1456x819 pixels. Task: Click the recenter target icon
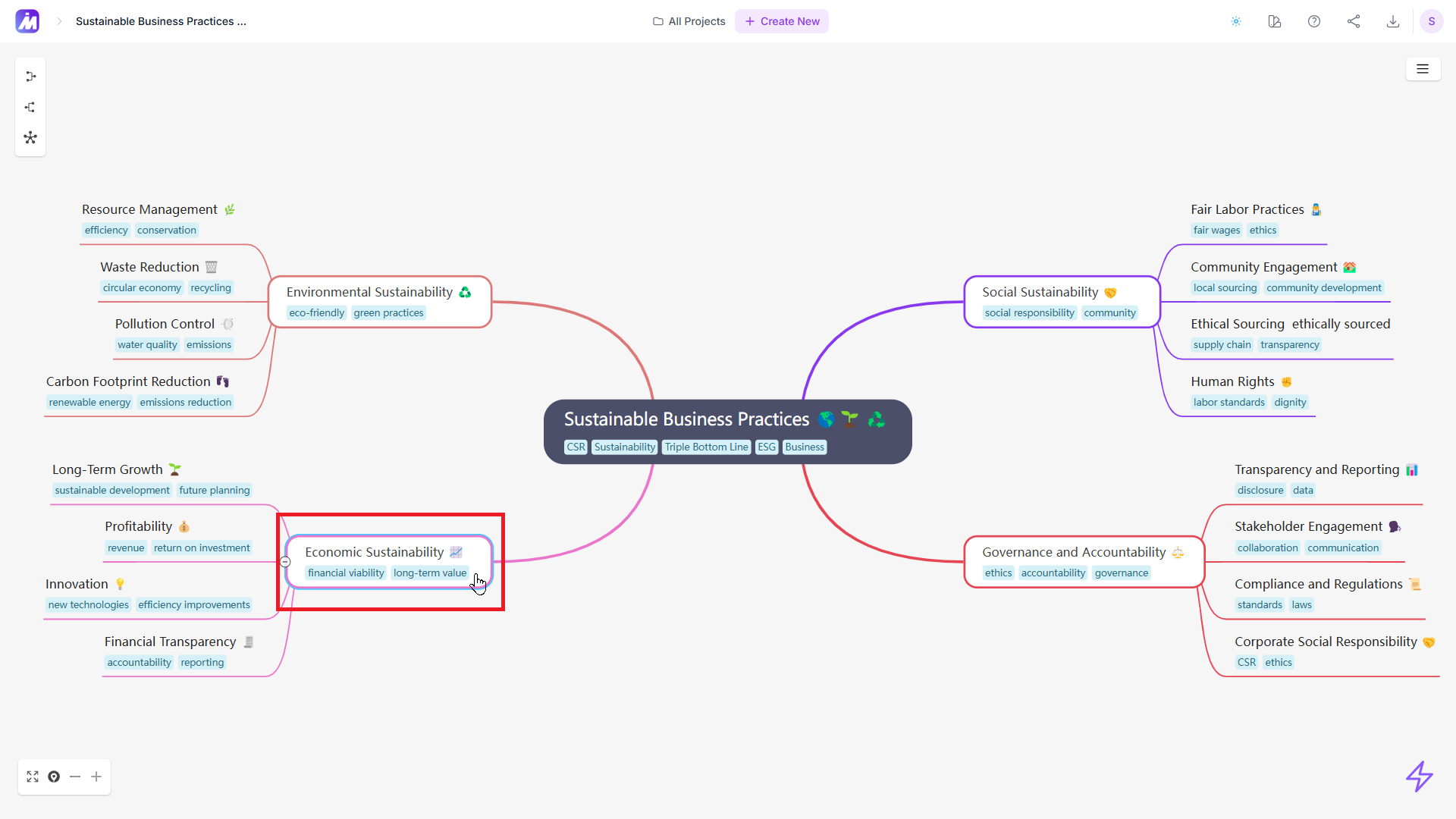[x=54, y=777]
